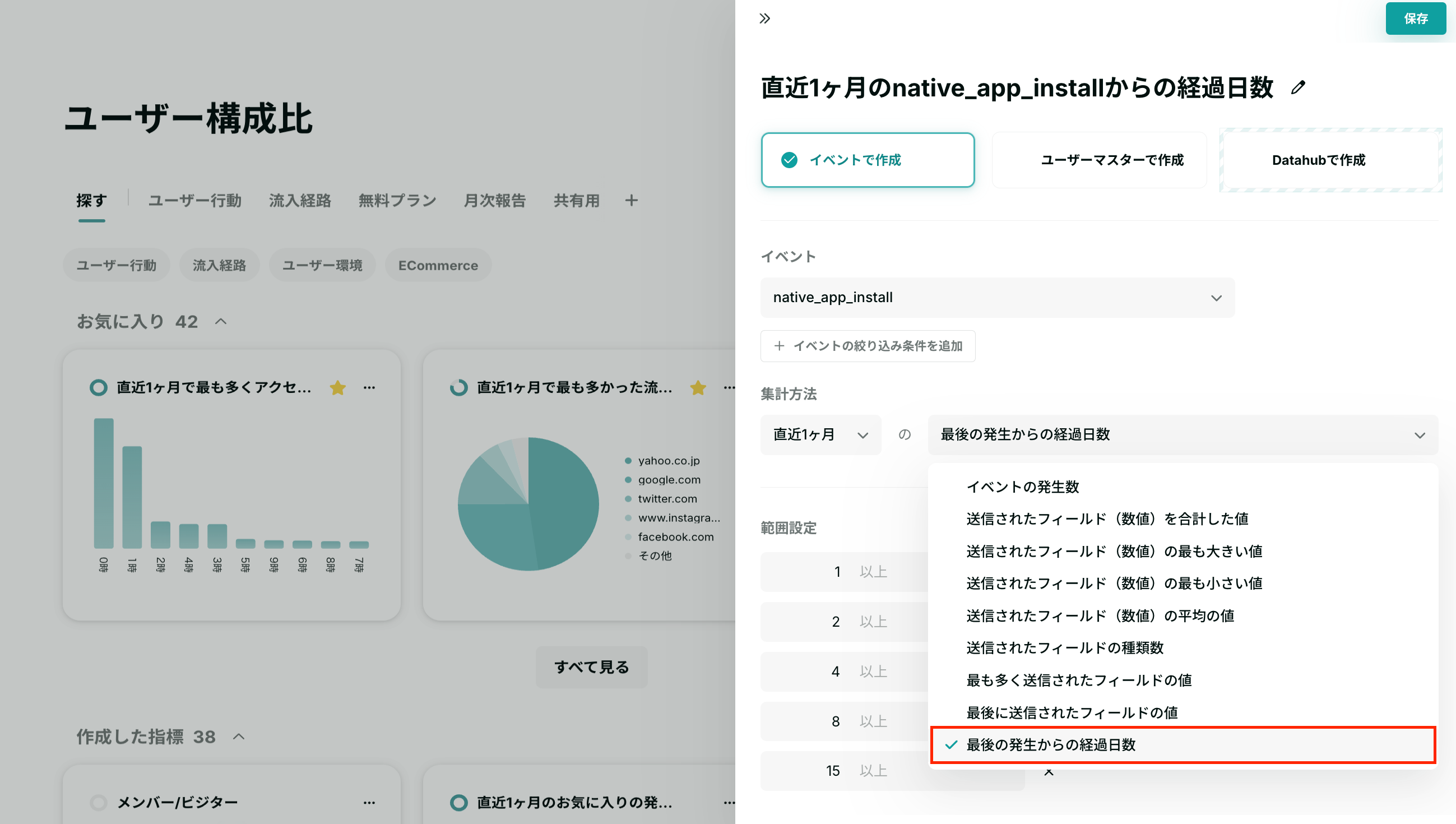This screenshot has width=1456, height=824.
Task: Switch to 共有用 tab
Action: click(x=577, y=200)
